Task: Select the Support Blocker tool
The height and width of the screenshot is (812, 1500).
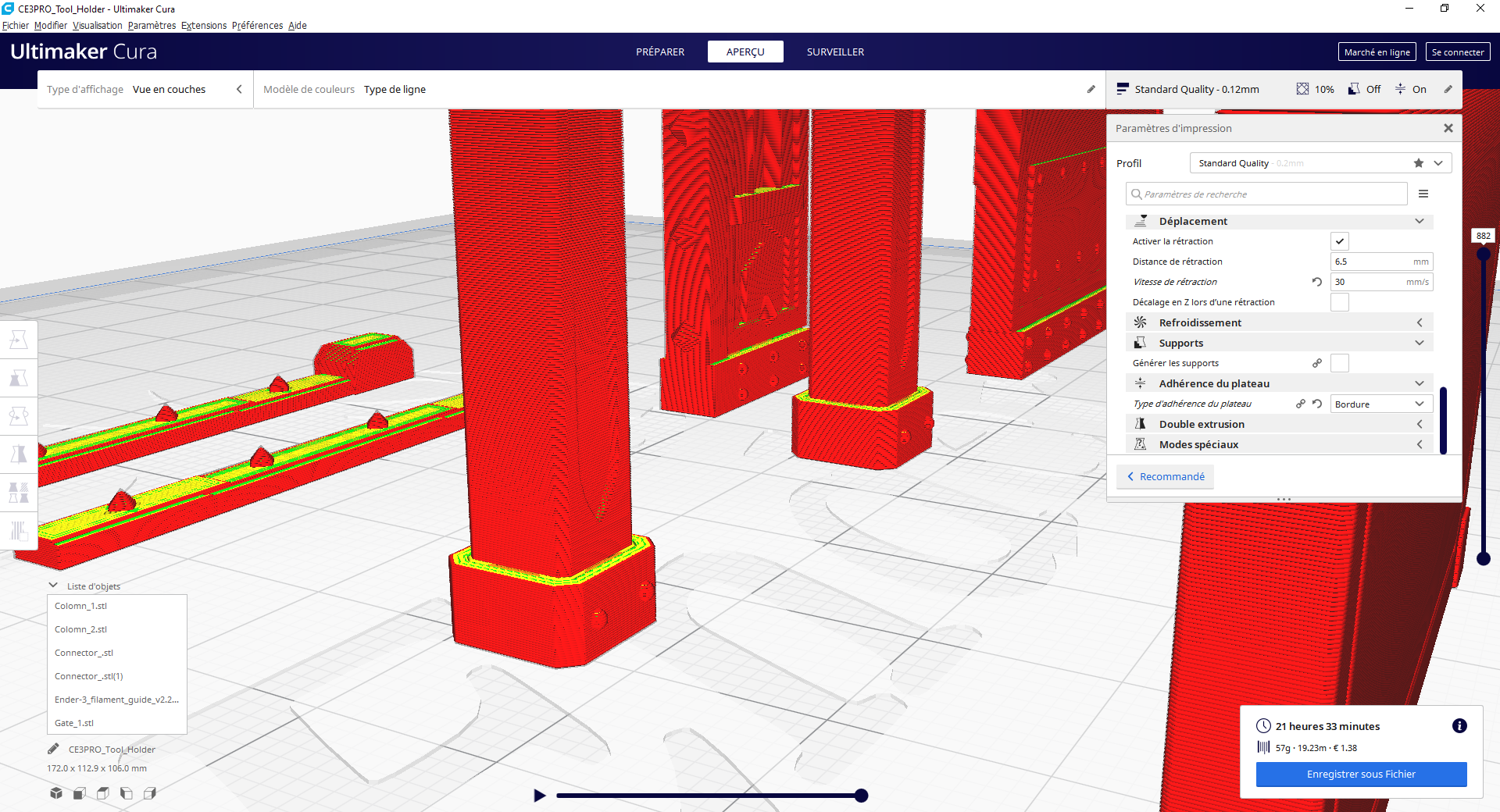Action: point(19,531)
